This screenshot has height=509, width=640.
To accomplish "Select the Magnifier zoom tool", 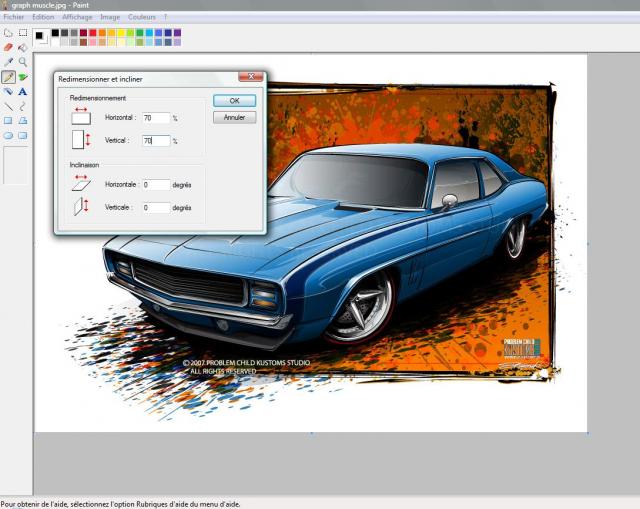I will 23,62.
